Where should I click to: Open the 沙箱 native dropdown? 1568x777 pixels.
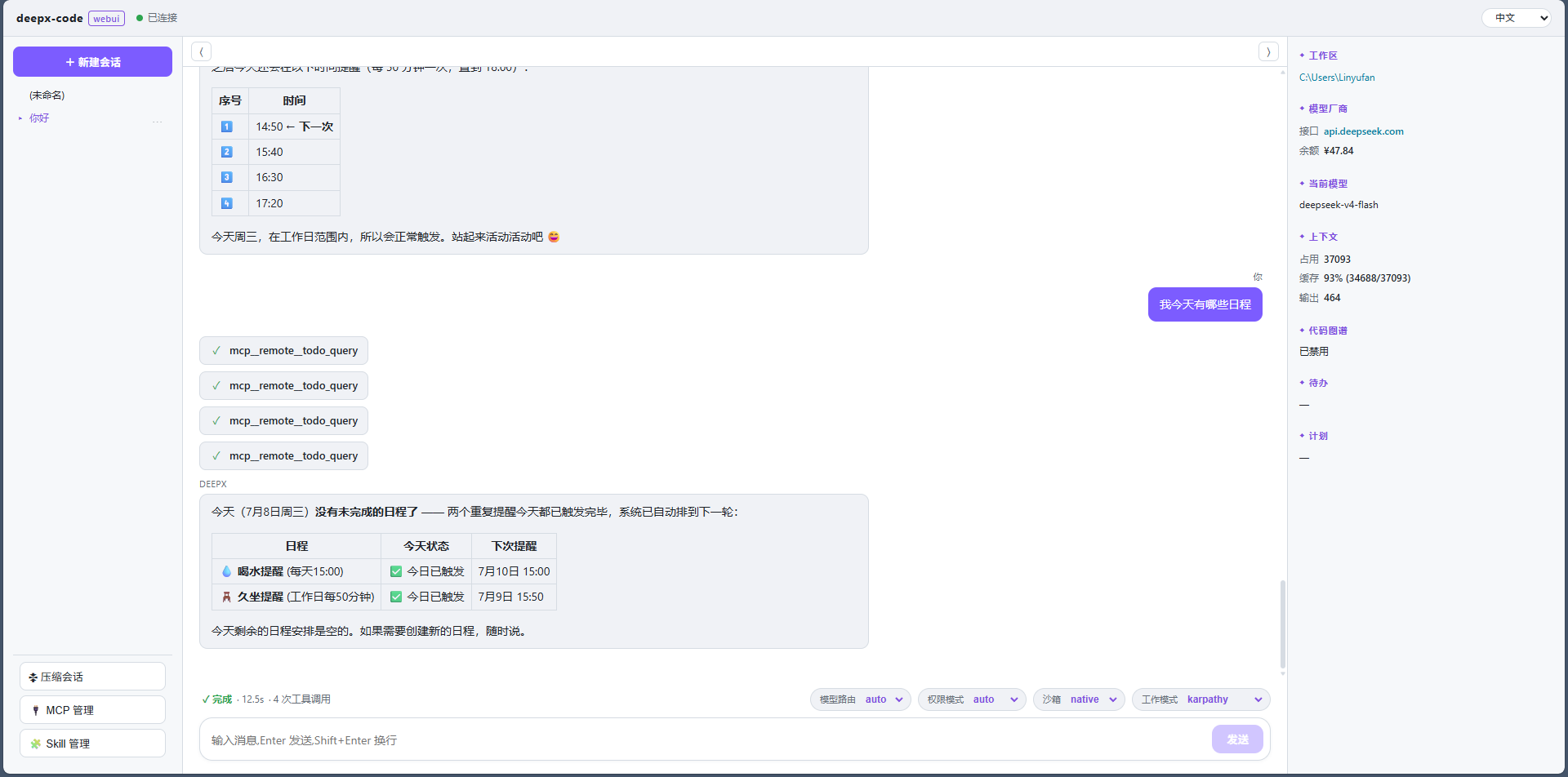click(x=1079, y=699)
